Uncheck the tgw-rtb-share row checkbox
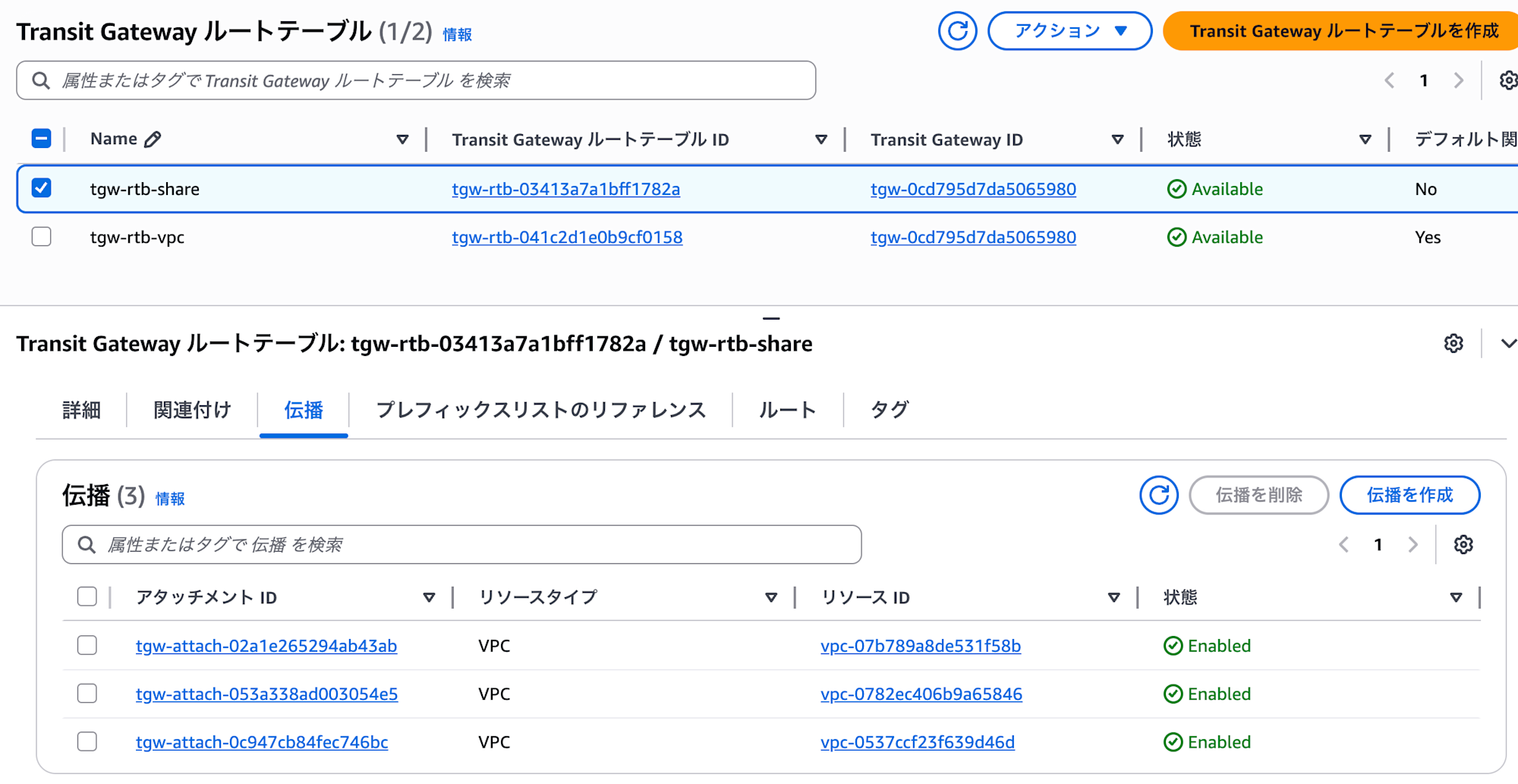The image size is (1518, 784). pos(42,188)
